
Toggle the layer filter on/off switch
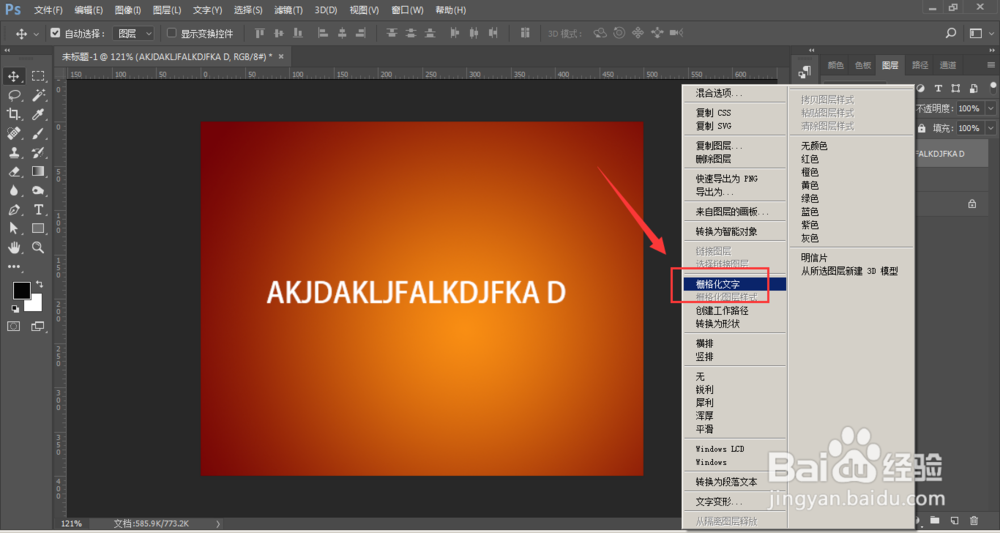coord(994,88)
